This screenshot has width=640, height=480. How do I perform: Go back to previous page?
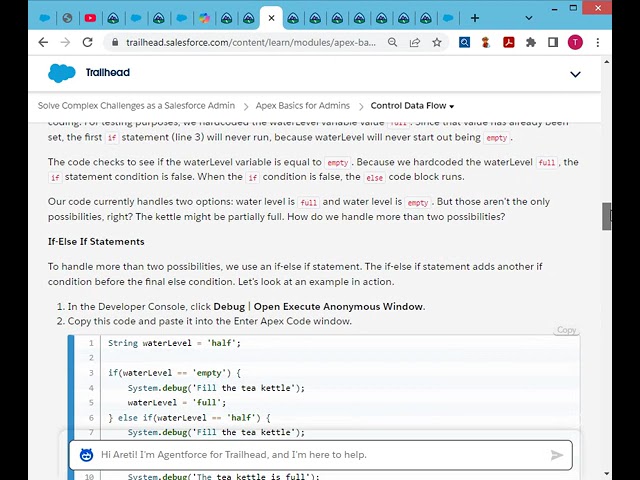pyautogui.click(x=43, y=42)
